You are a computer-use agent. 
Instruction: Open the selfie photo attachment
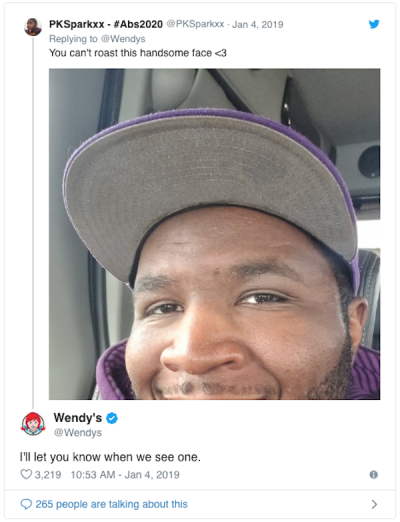214,234
